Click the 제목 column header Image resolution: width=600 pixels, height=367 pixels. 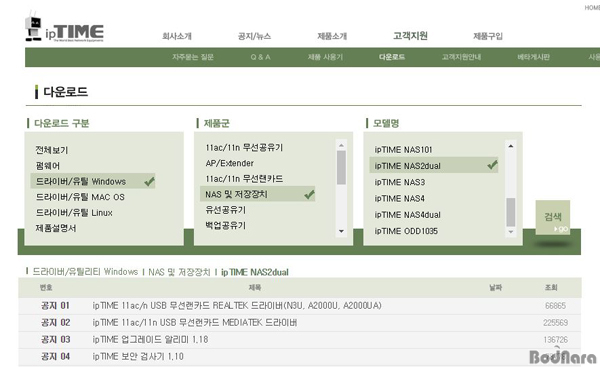[255, 287]
